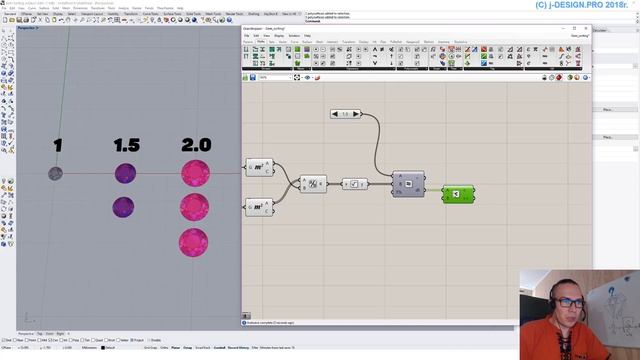
Task: Toggle the Cen osnap checkbox
Action: coord(50,340)
